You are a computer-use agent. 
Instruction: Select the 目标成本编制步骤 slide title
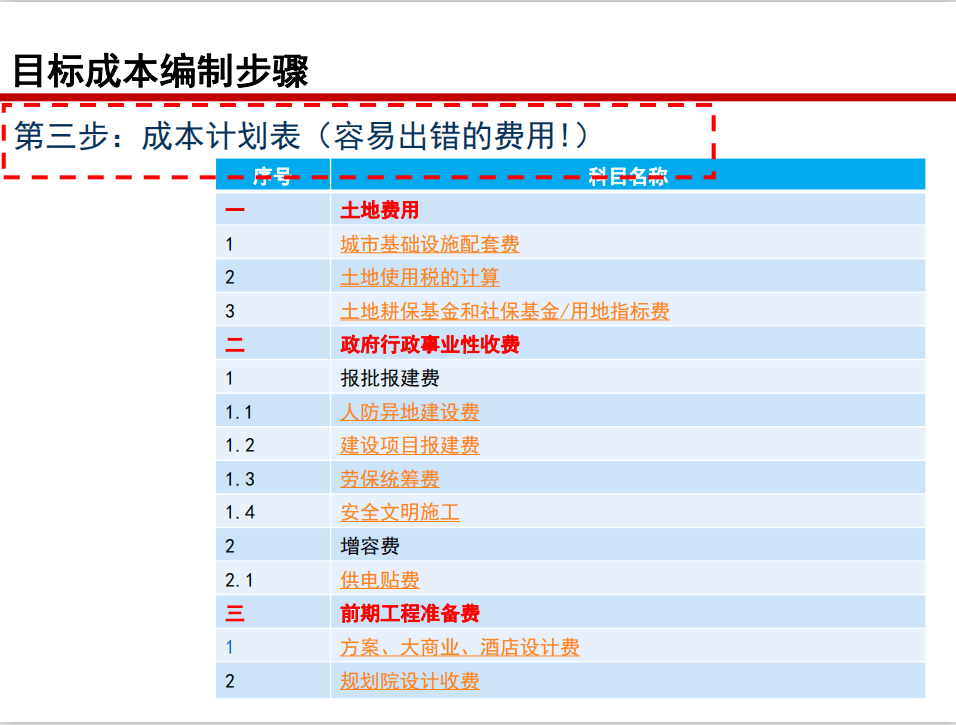click(x=160, y=71)
